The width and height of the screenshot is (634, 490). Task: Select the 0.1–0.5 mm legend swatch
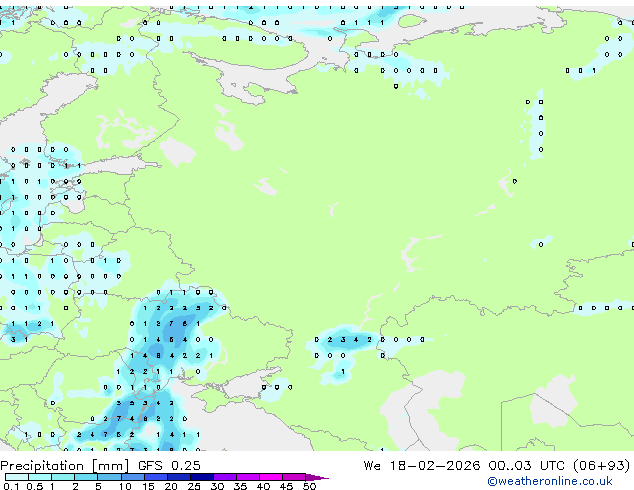(17, 477)
